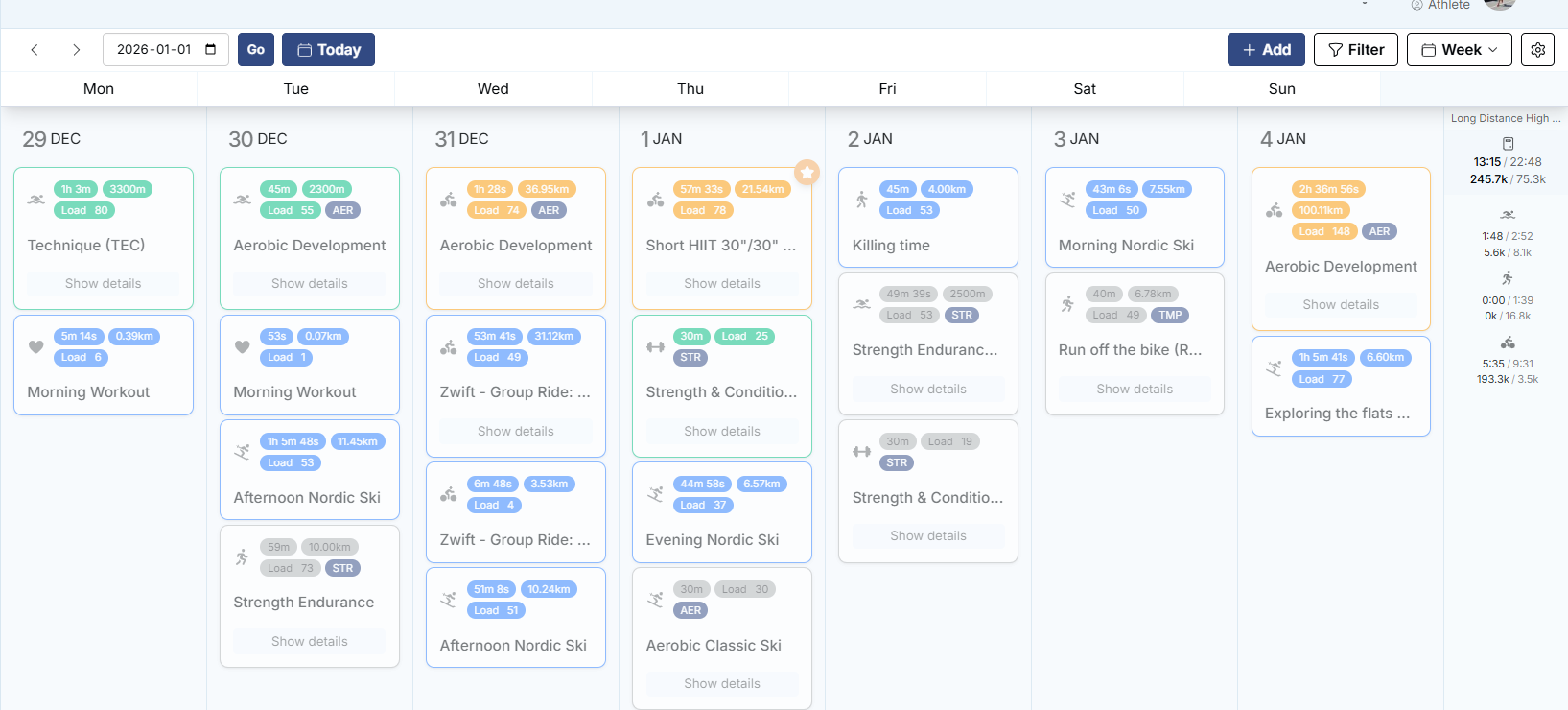Go to next week arrow
Viewport: 1568px width, 710px height.
[77, 50]
